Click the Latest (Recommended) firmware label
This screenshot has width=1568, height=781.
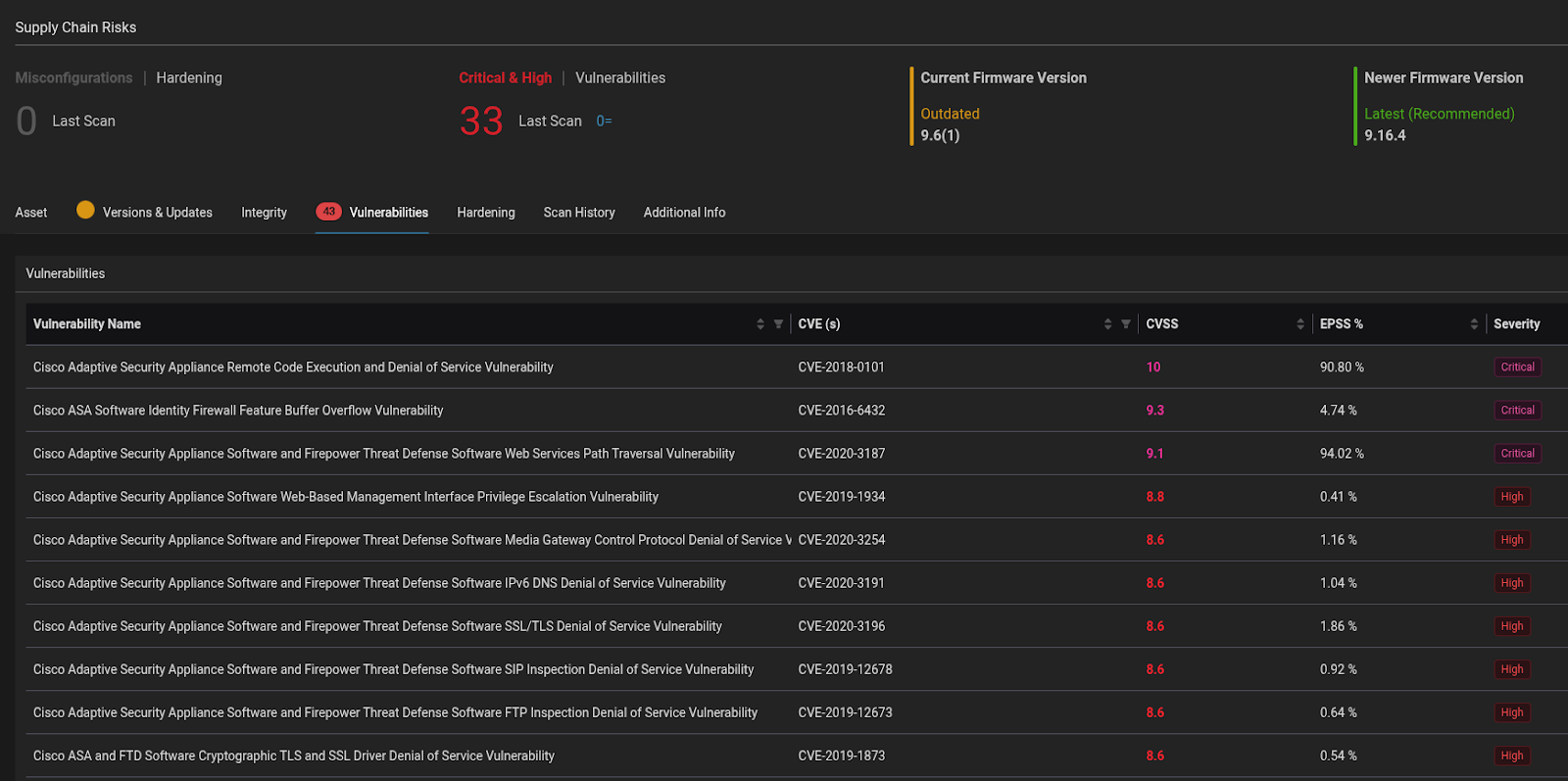pyautogui.click(x=1440, y=114)
